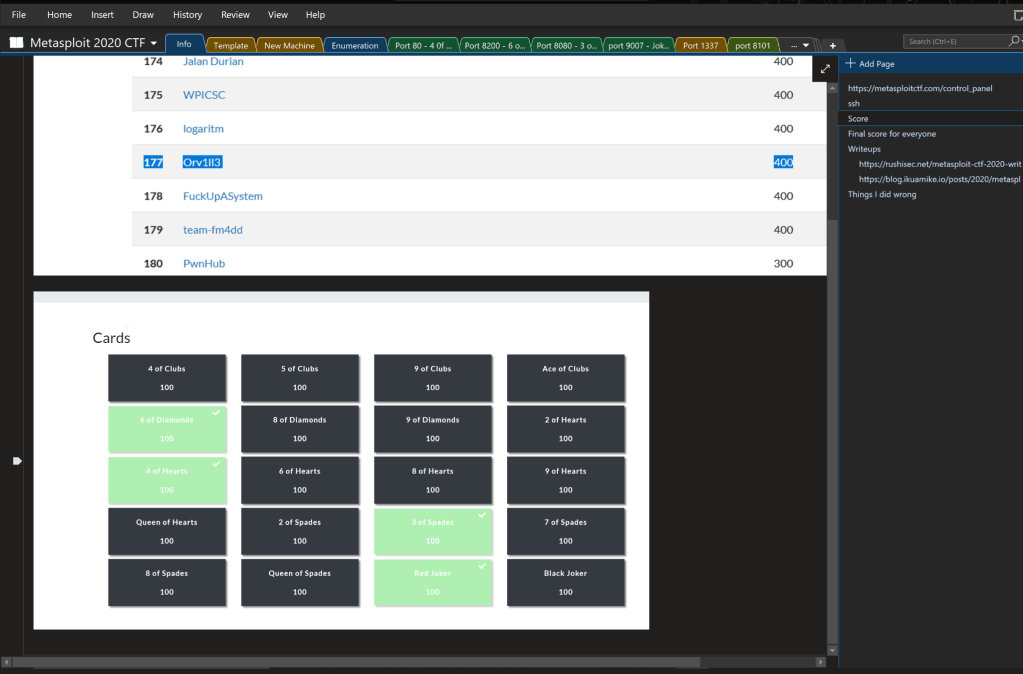Click the vertical scrollbar down arrow

tap(832, 649)
